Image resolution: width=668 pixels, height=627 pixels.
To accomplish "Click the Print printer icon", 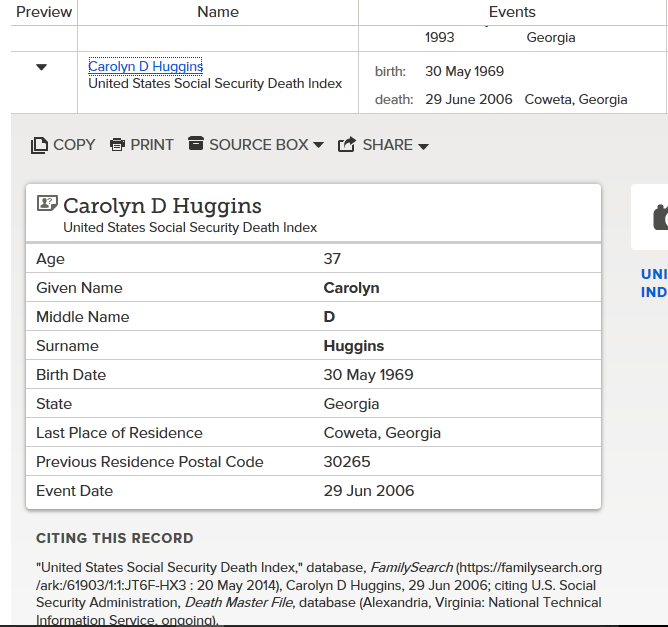I will click(117, 145).
